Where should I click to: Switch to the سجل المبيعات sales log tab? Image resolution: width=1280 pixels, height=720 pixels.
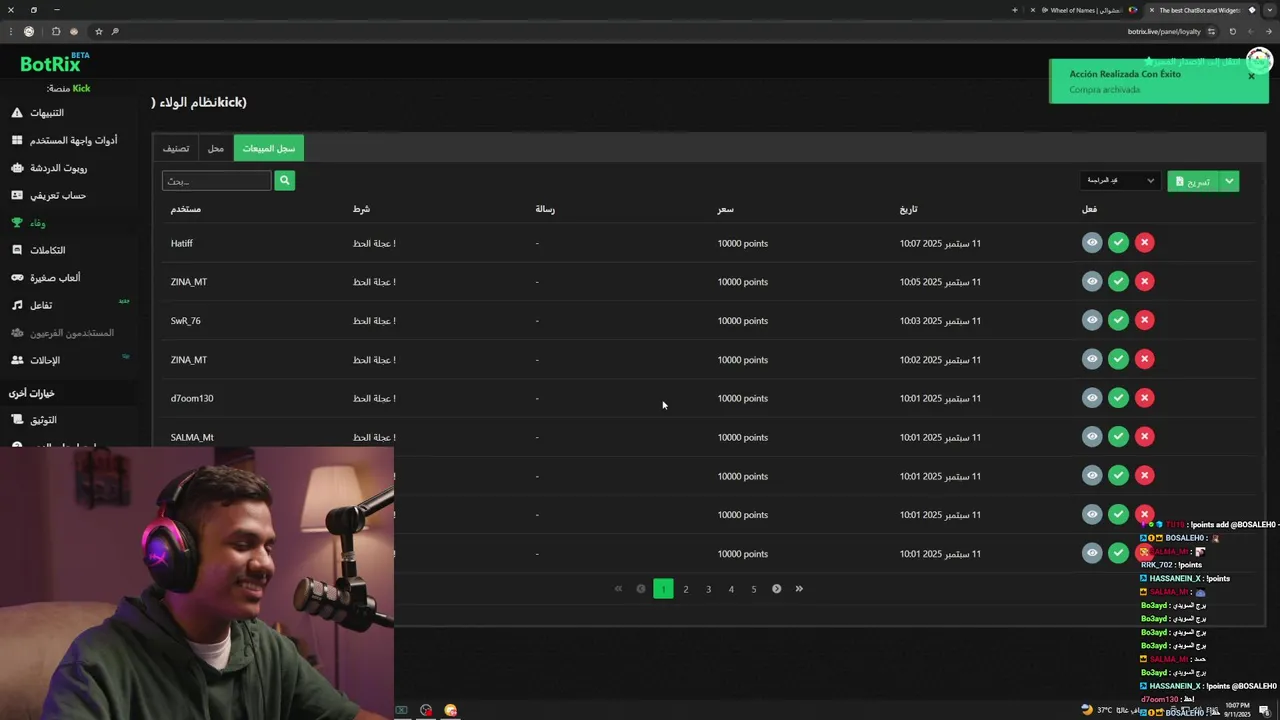(269, 148)
